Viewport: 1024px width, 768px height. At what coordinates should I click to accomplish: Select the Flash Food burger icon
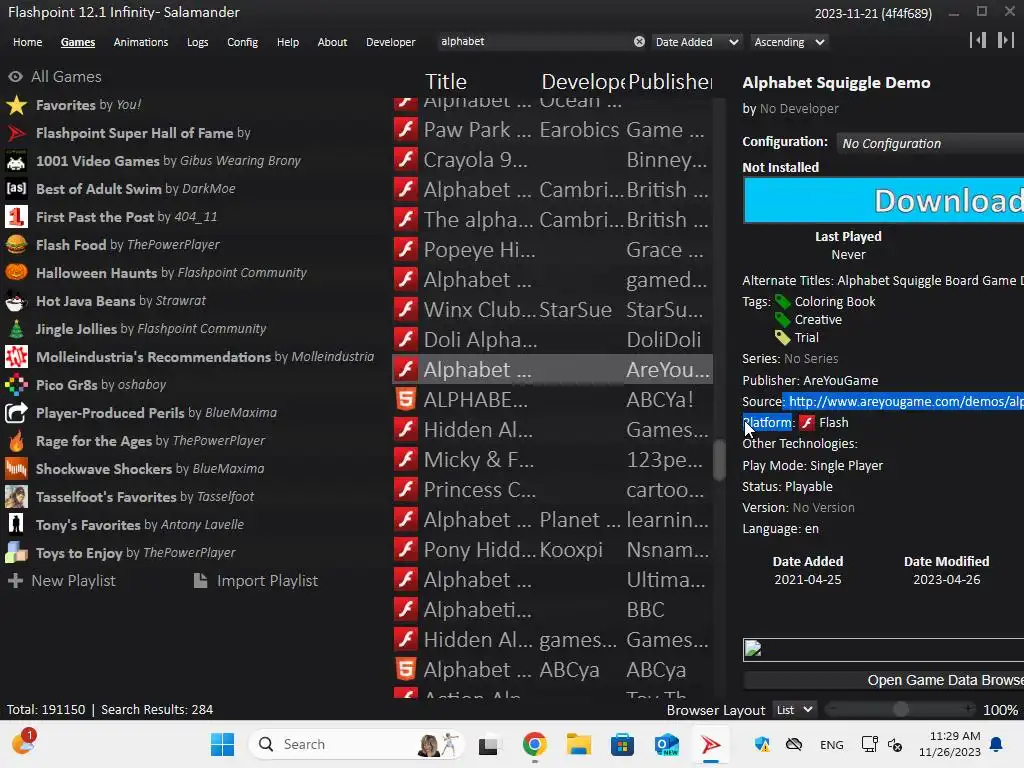[16, 245]
